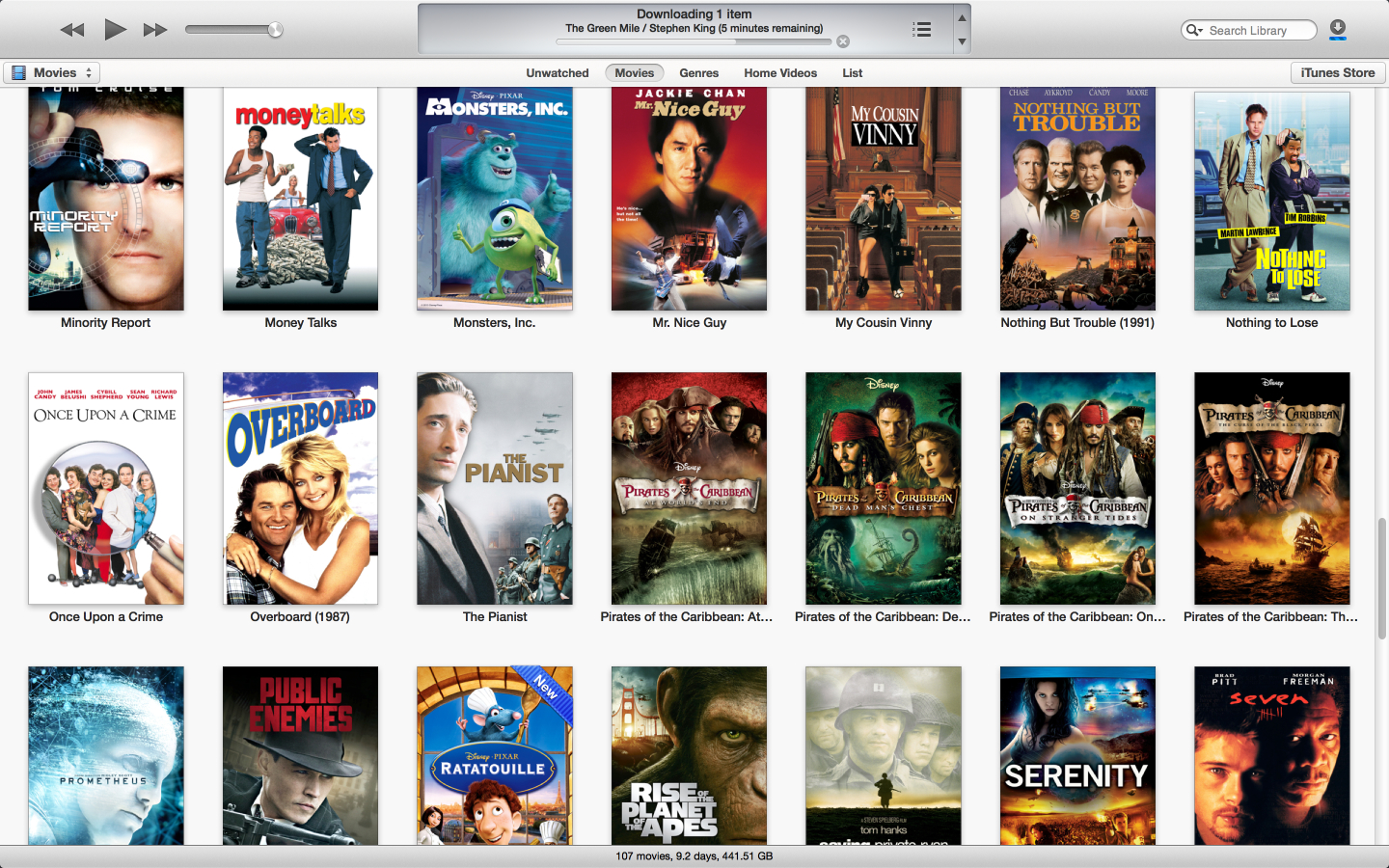Select the Public Enemies poster

pos(300,756)
